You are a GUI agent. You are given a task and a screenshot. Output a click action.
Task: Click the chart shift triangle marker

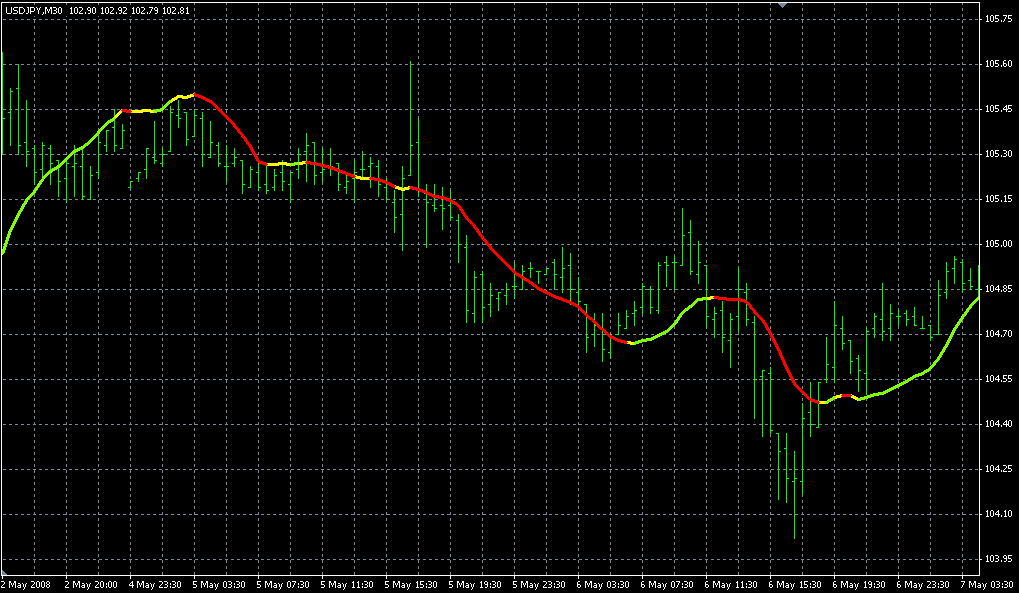click(783, 6)
